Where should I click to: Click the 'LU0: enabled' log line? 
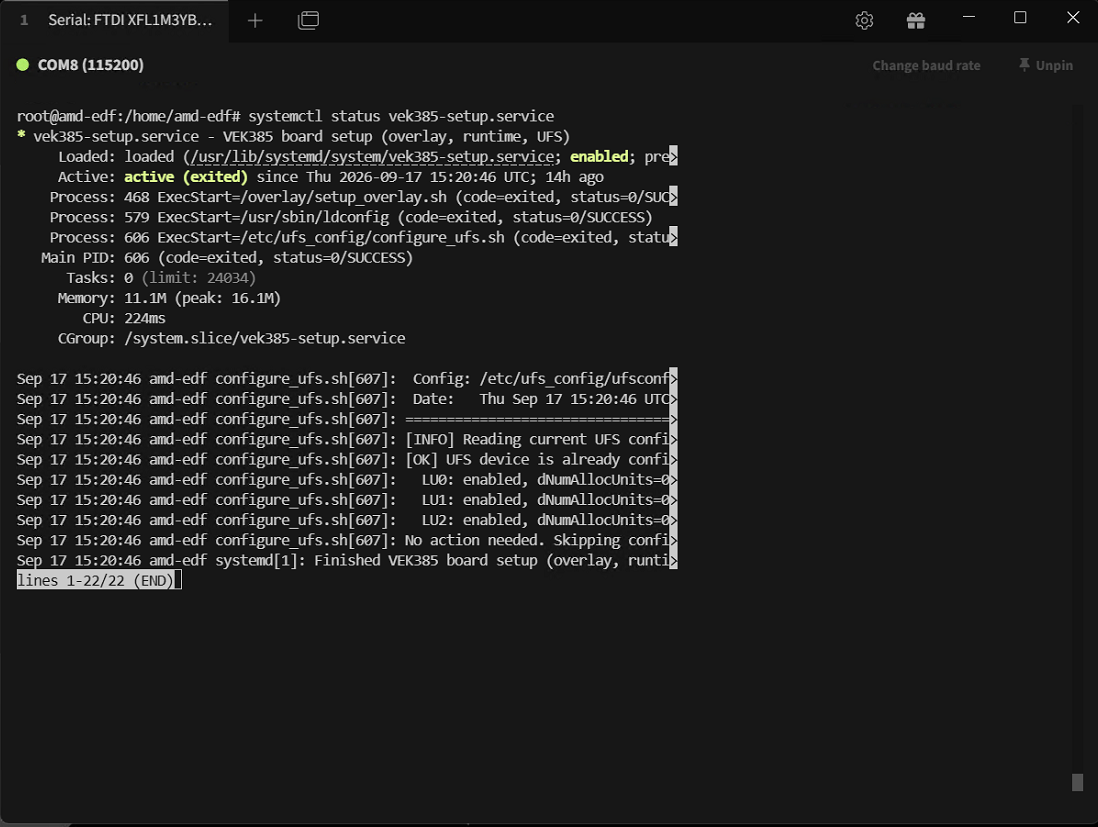tap(347, 480)
